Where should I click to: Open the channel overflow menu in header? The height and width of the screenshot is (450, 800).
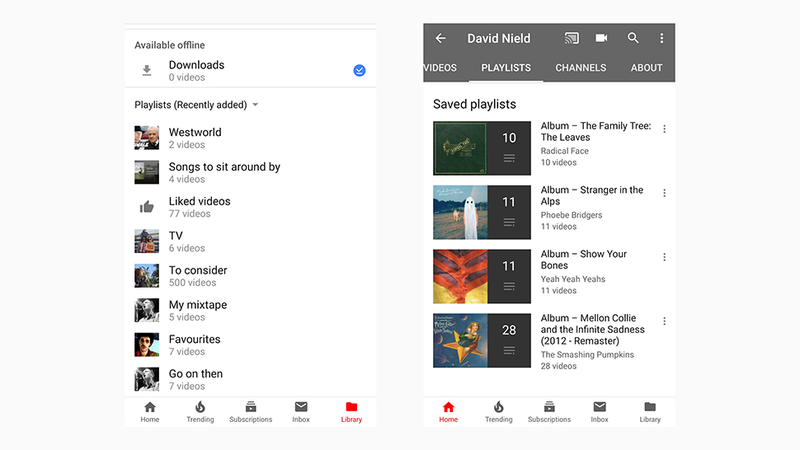click(x=662, y=38)
